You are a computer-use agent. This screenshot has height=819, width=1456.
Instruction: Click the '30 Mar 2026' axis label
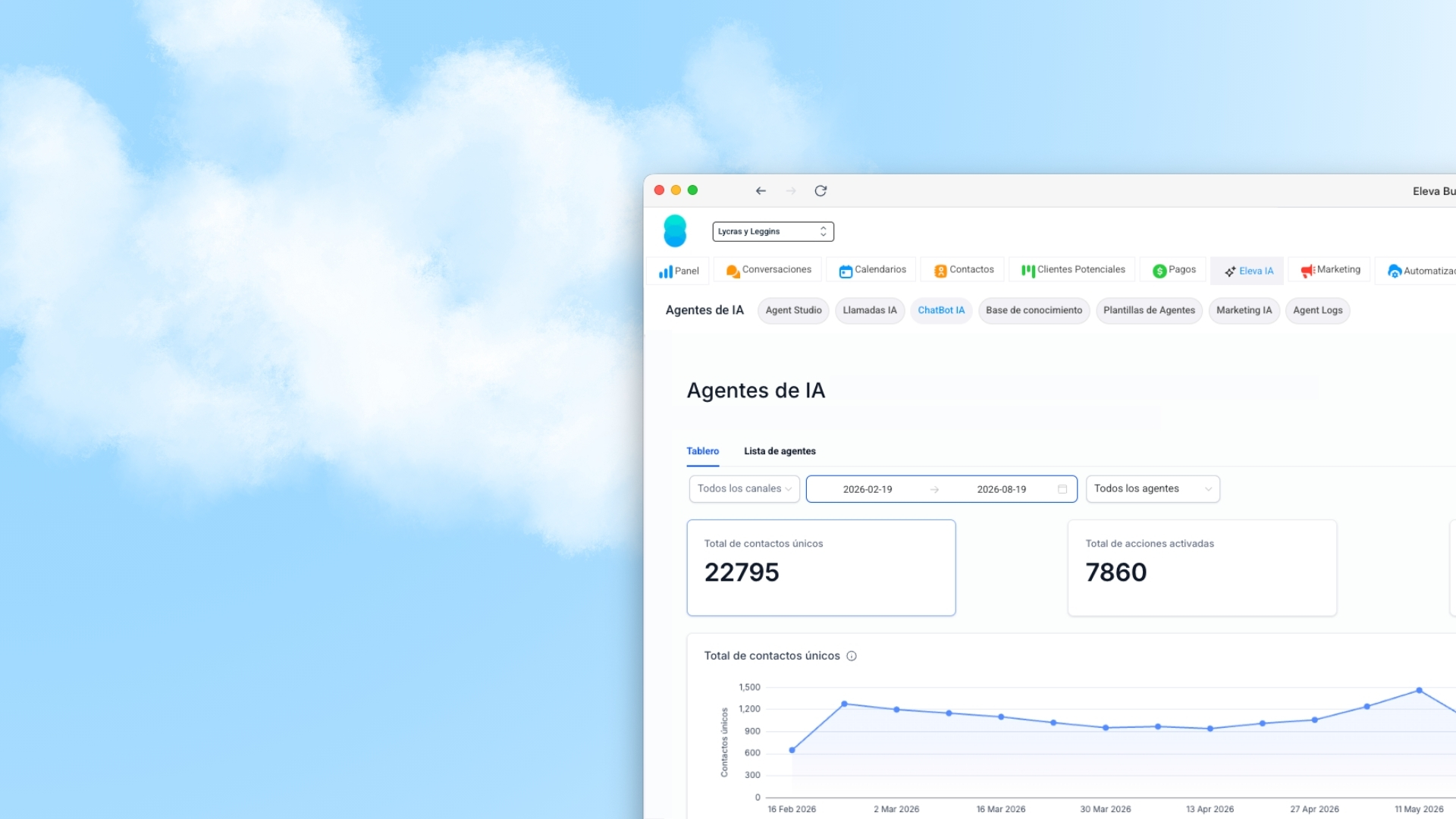(x=1106, y=809)
